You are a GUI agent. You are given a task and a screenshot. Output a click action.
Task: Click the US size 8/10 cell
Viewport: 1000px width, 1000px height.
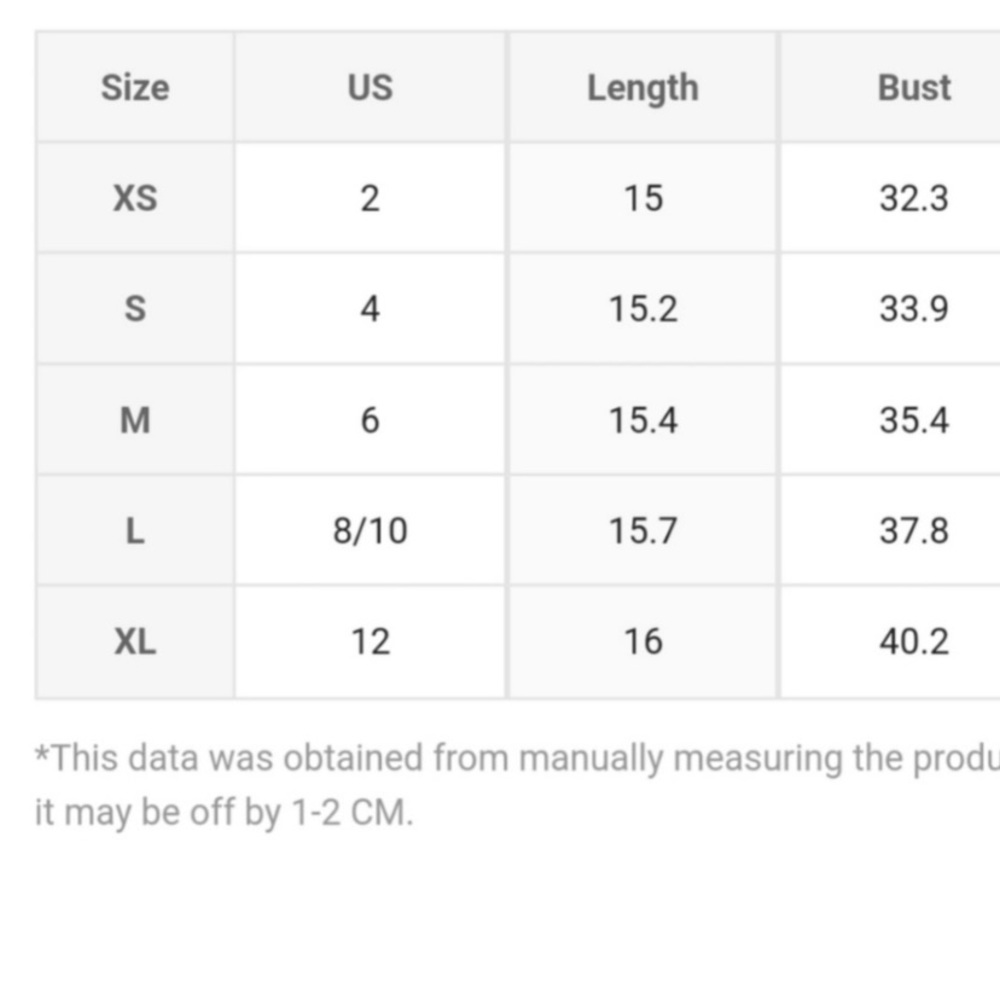tap(371, 530)
